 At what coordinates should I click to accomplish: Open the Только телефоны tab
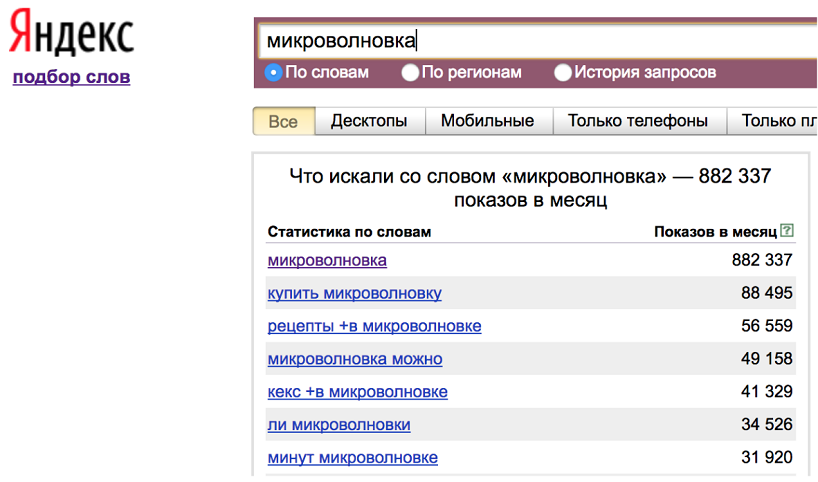638,121
